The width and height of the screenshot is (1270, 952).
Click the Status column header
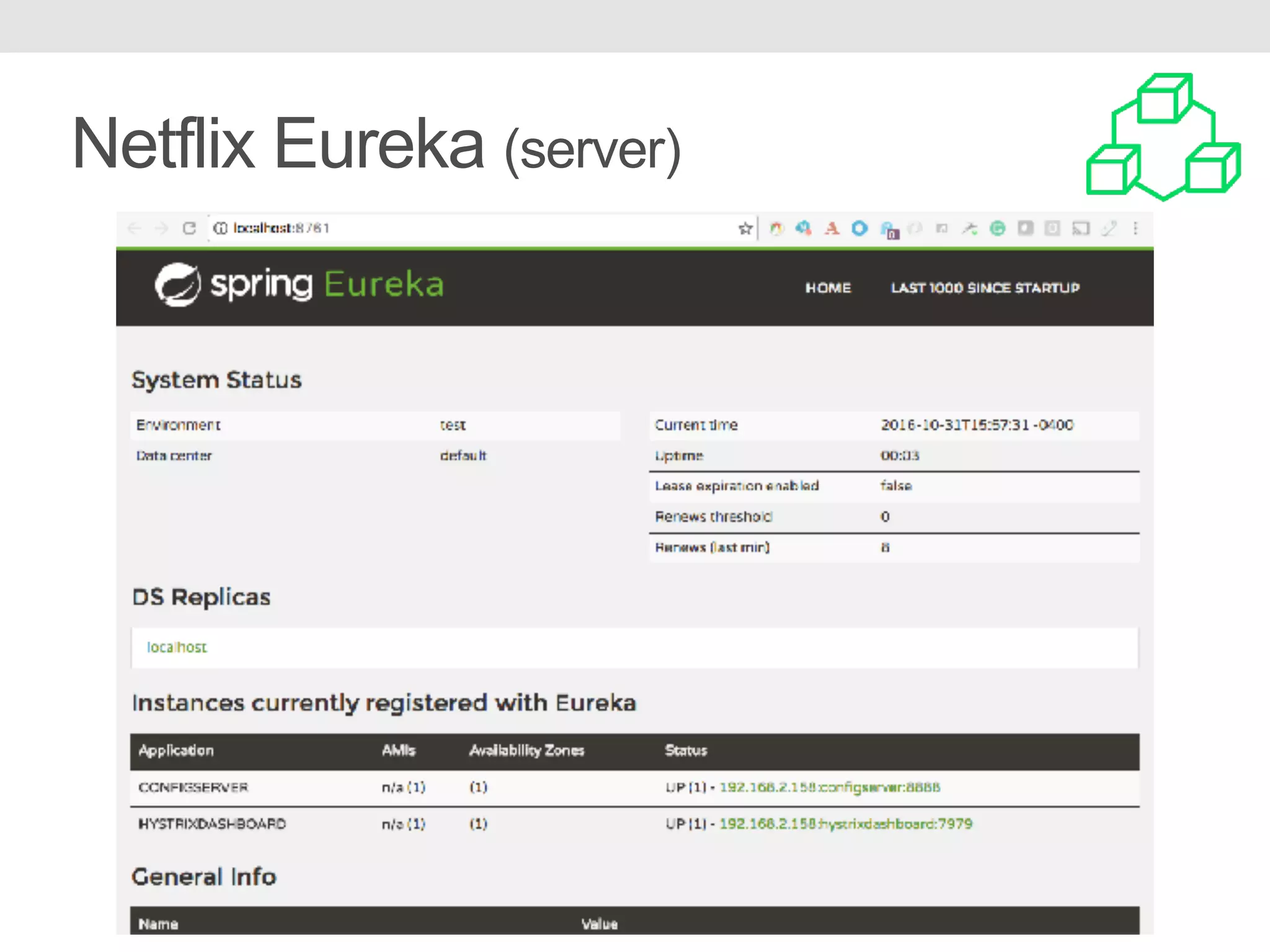click(686, 751)
